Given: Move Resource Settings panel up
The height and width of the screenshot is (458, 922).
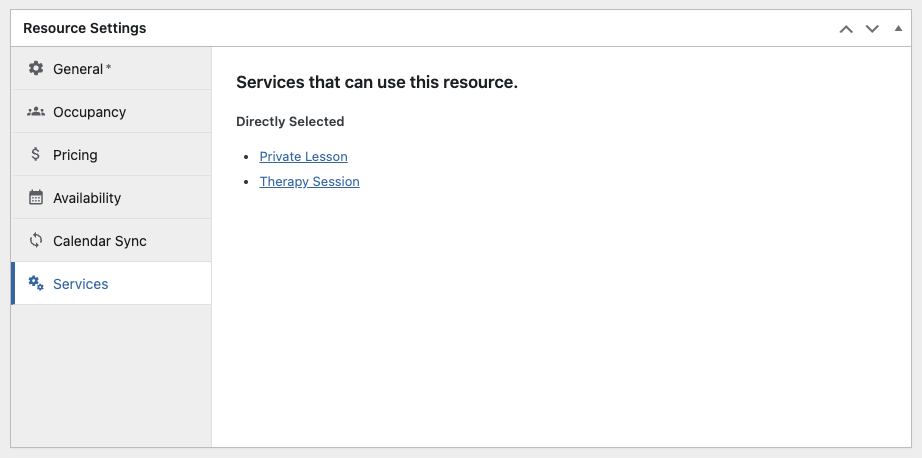Looking at the screenshot, I should click(x=846, y=29).
